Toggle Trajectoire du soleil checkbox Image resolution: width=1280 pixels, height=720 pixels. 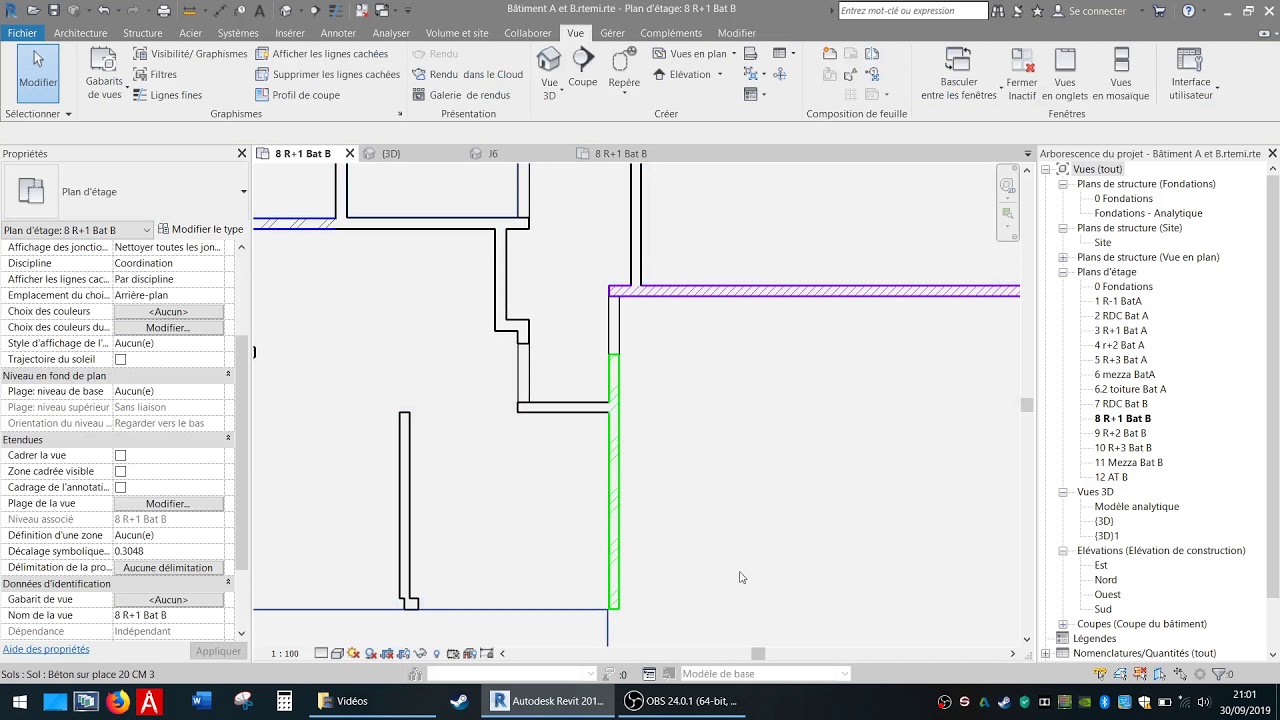point(120,359)
